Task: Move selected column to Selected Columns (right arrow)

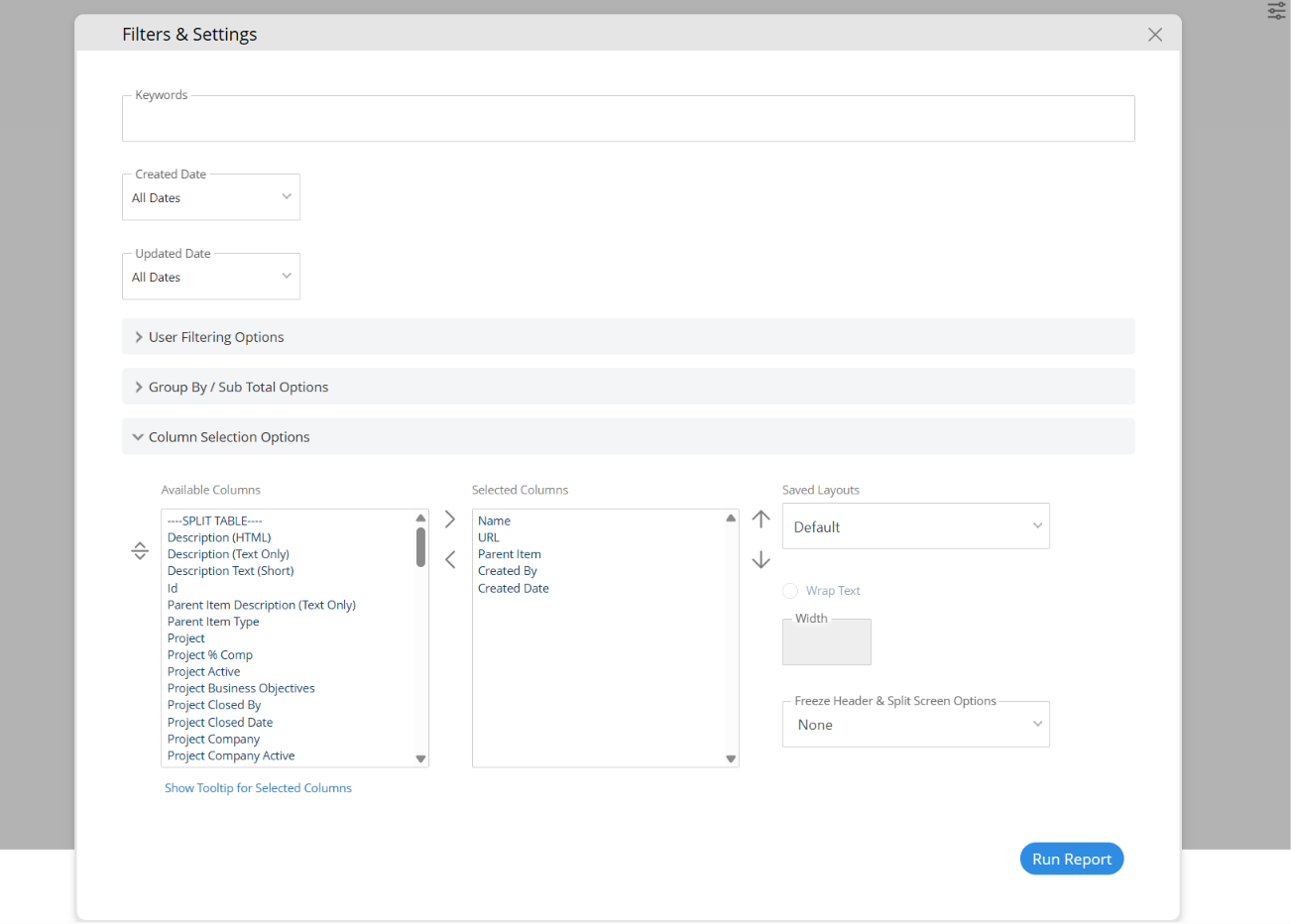Action: click(450, 520)
